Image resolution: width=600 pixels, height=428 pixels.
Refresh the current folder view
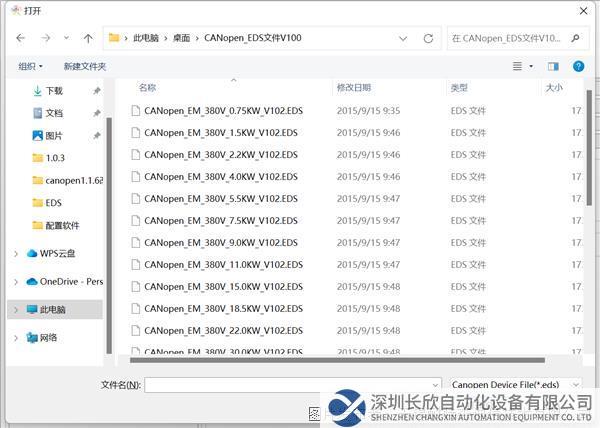click(x=428, y=38)
